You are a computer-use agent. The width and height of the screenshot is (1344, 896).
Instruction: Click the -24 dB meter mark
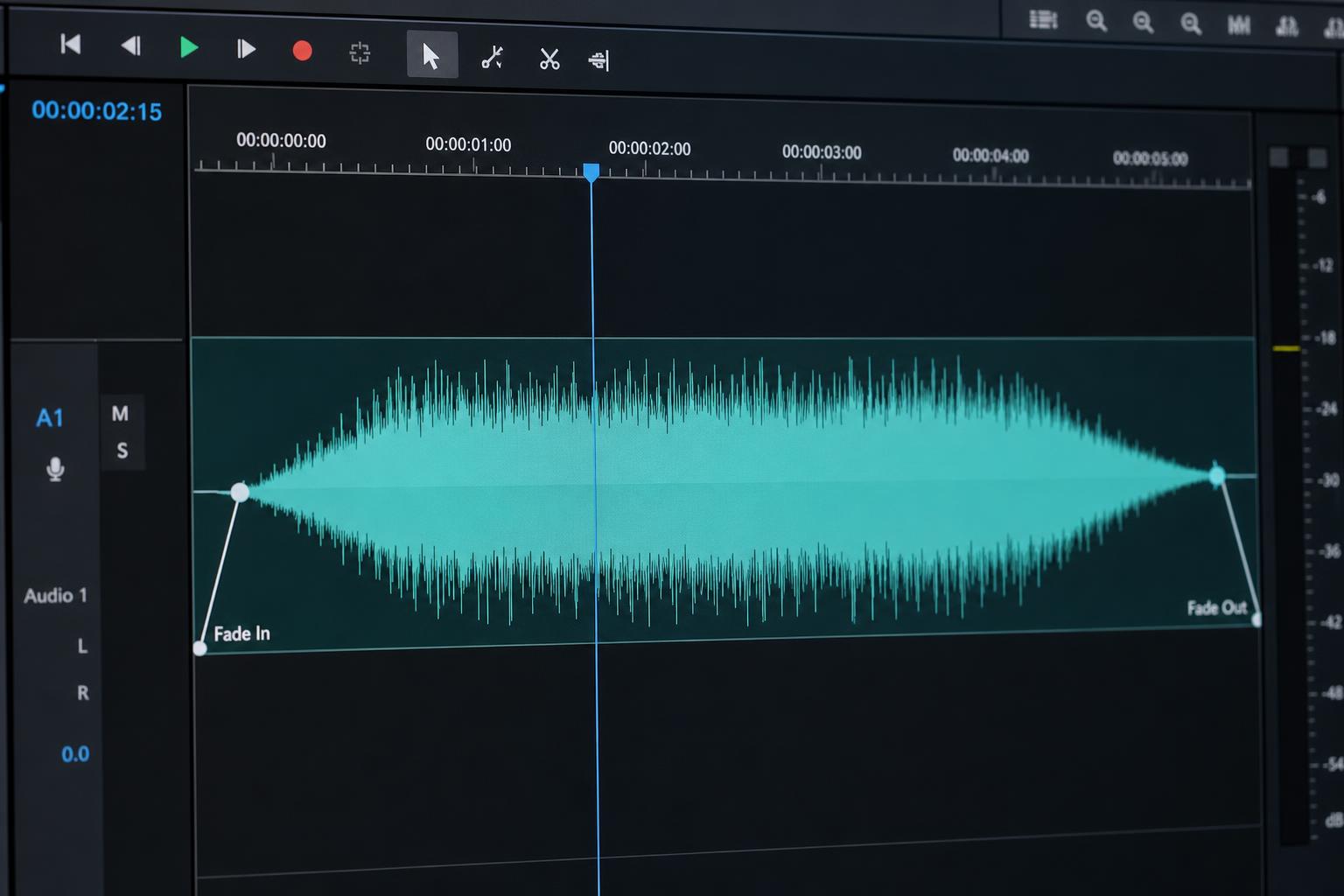coord(1326,409)
